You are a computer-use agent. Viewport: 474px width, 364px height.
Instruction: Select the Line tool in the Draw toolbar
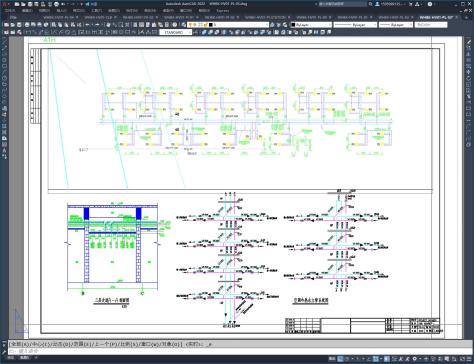click(4, 43)
